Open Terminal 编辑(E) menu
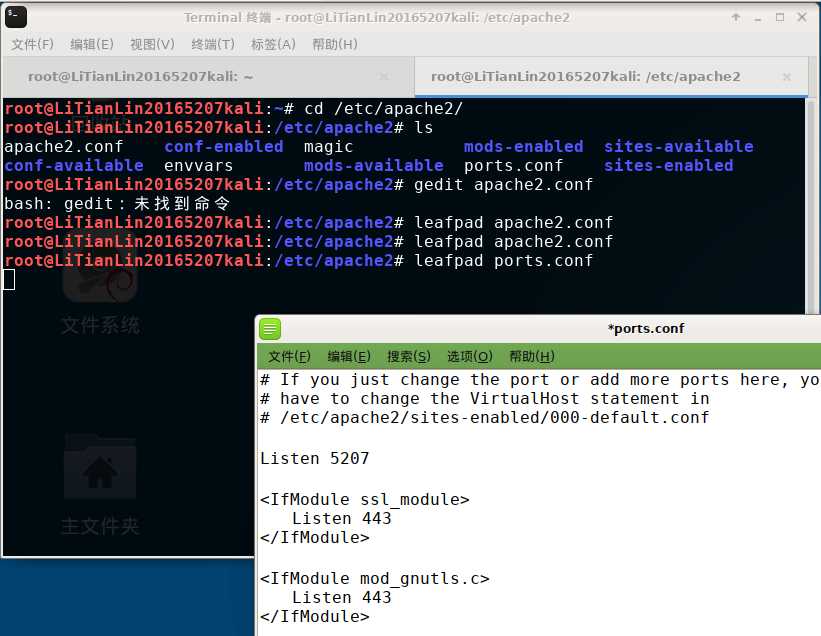 [92, 44]
